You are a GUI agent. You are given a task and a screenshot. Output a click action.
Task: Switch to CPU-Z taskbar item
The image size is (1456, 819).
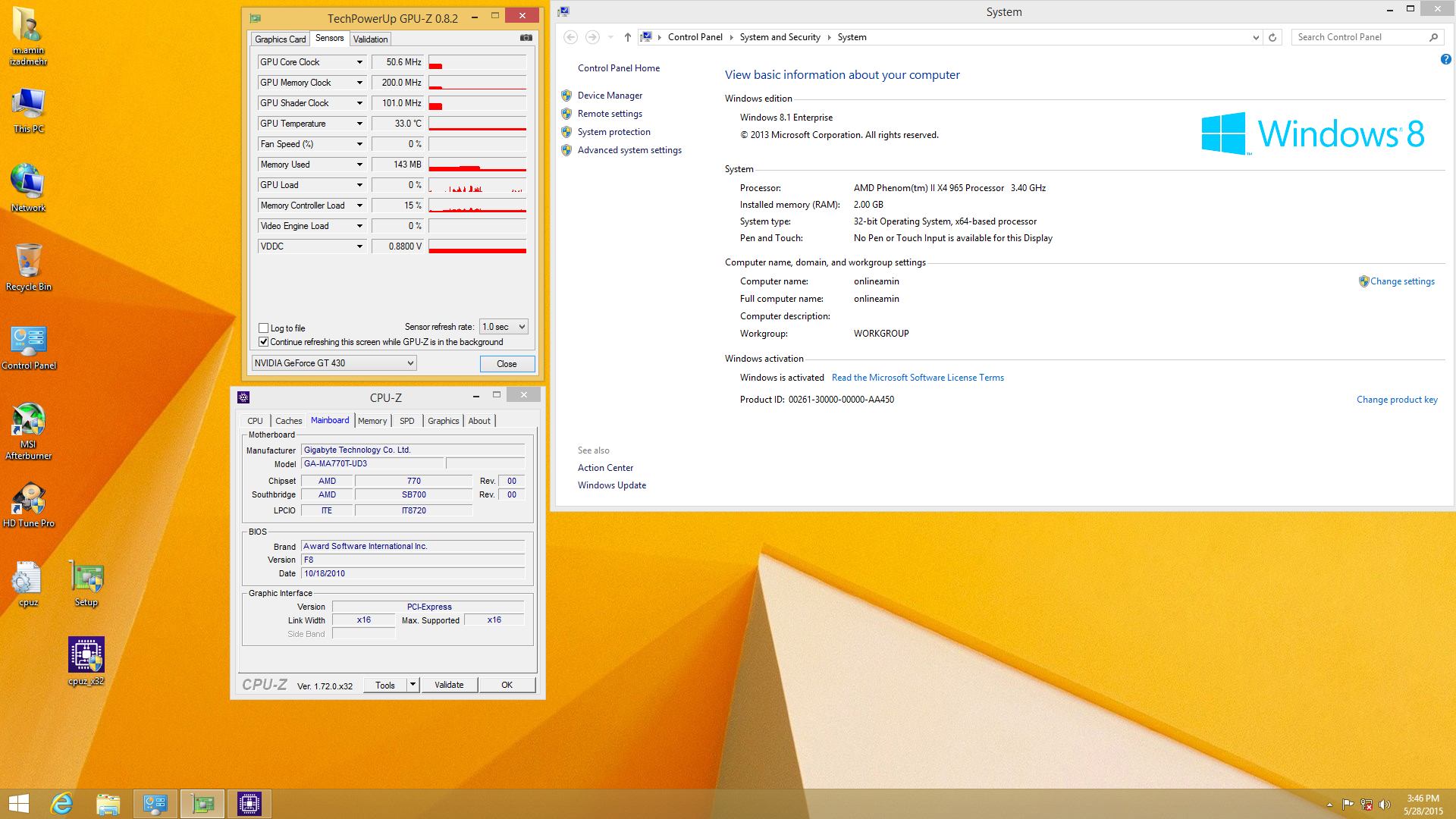click(249, 804)
